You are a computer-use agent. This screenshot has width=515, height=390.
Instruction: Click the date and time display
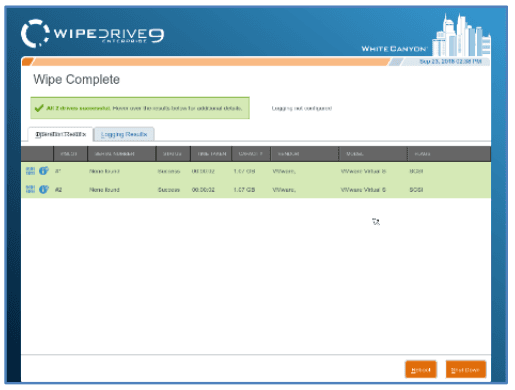[x=450, y=61]
